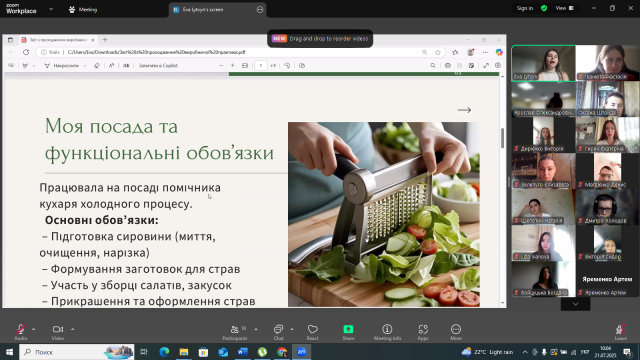Screen dimensions: 640x360
Task: Open the weather widget 22°C Light rain
Action: [x=487, y=352]
